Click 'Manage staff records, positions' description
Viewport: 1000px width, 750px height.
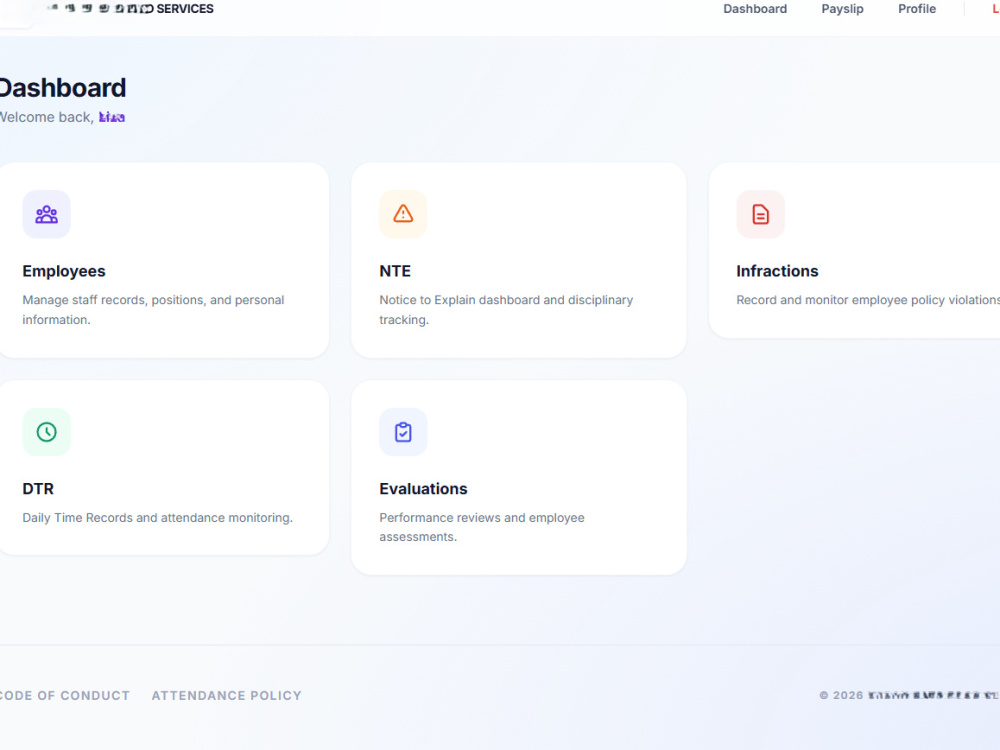pyautogui.click(x=153, y=309)
